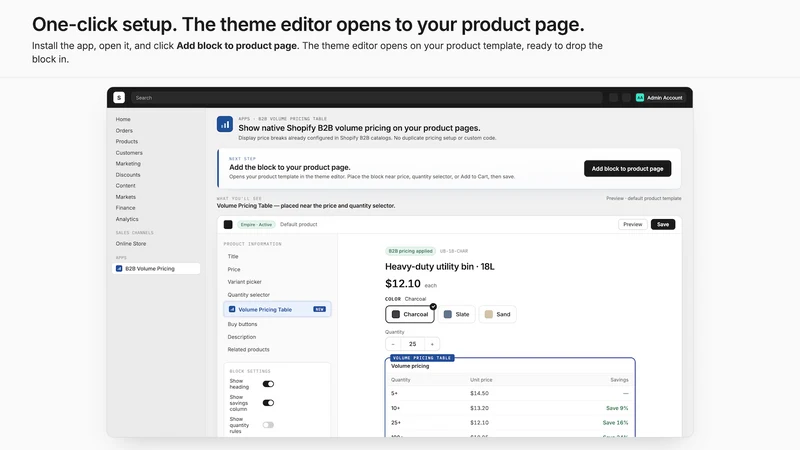Select B2B Volume Pricing app in sidebar
Screen dimensions: 800x450
coord(156,268)
